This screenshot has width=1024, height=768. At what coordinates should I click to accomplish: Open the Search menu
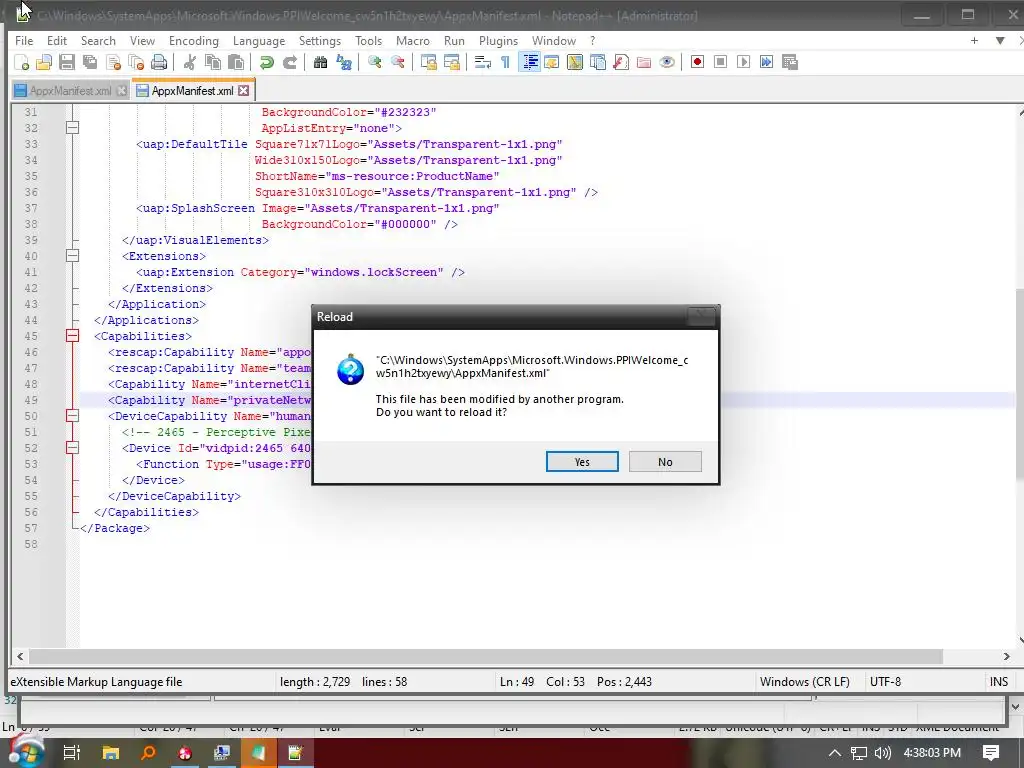tap(98, 40)
